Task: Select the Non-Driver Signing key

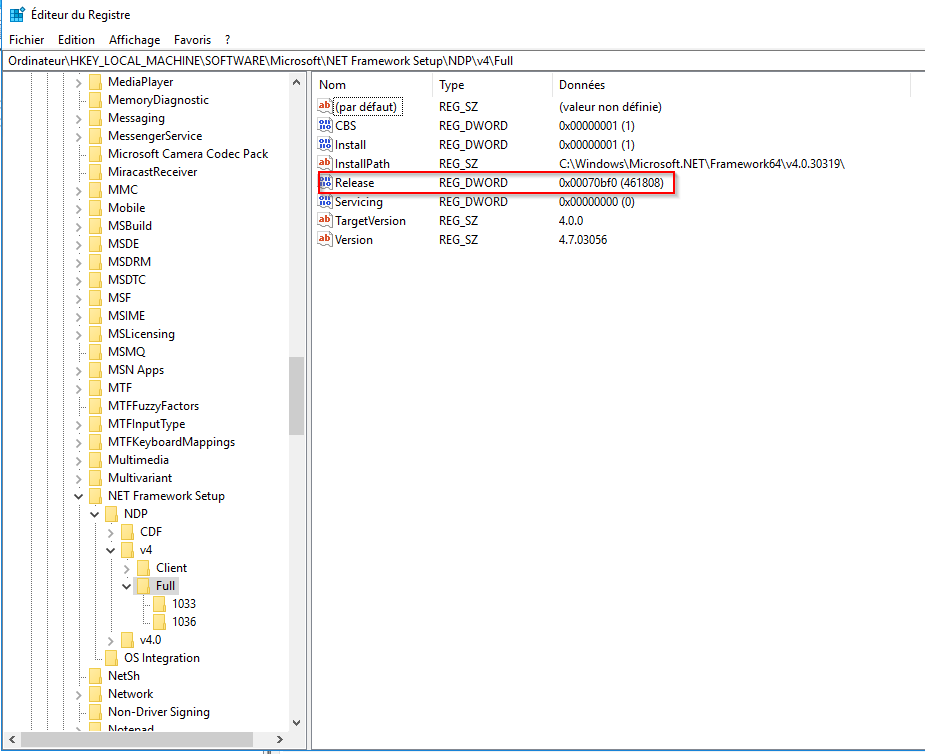Action: (x=159, y=712)
